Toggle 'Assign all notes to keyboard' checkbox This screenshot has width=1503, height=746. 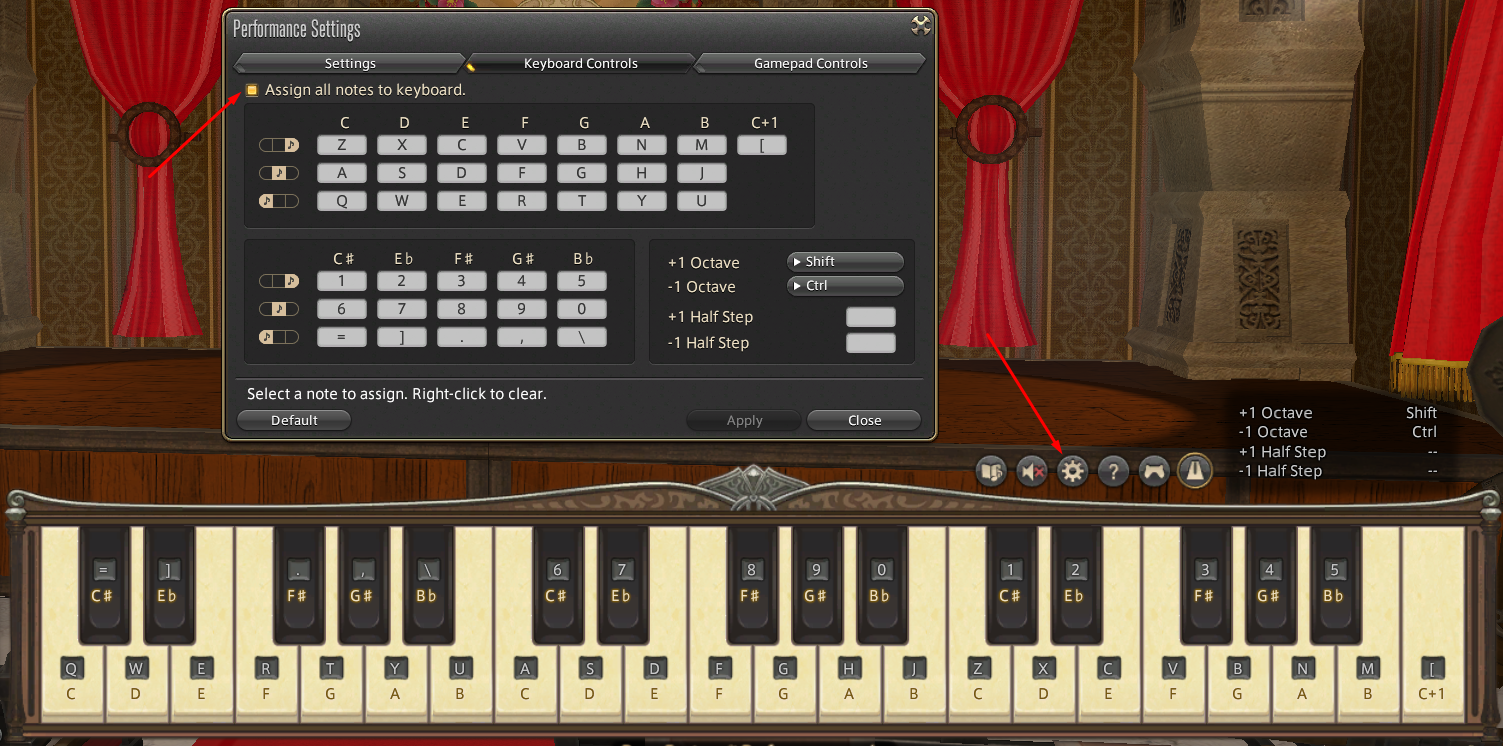click(252, 90)
